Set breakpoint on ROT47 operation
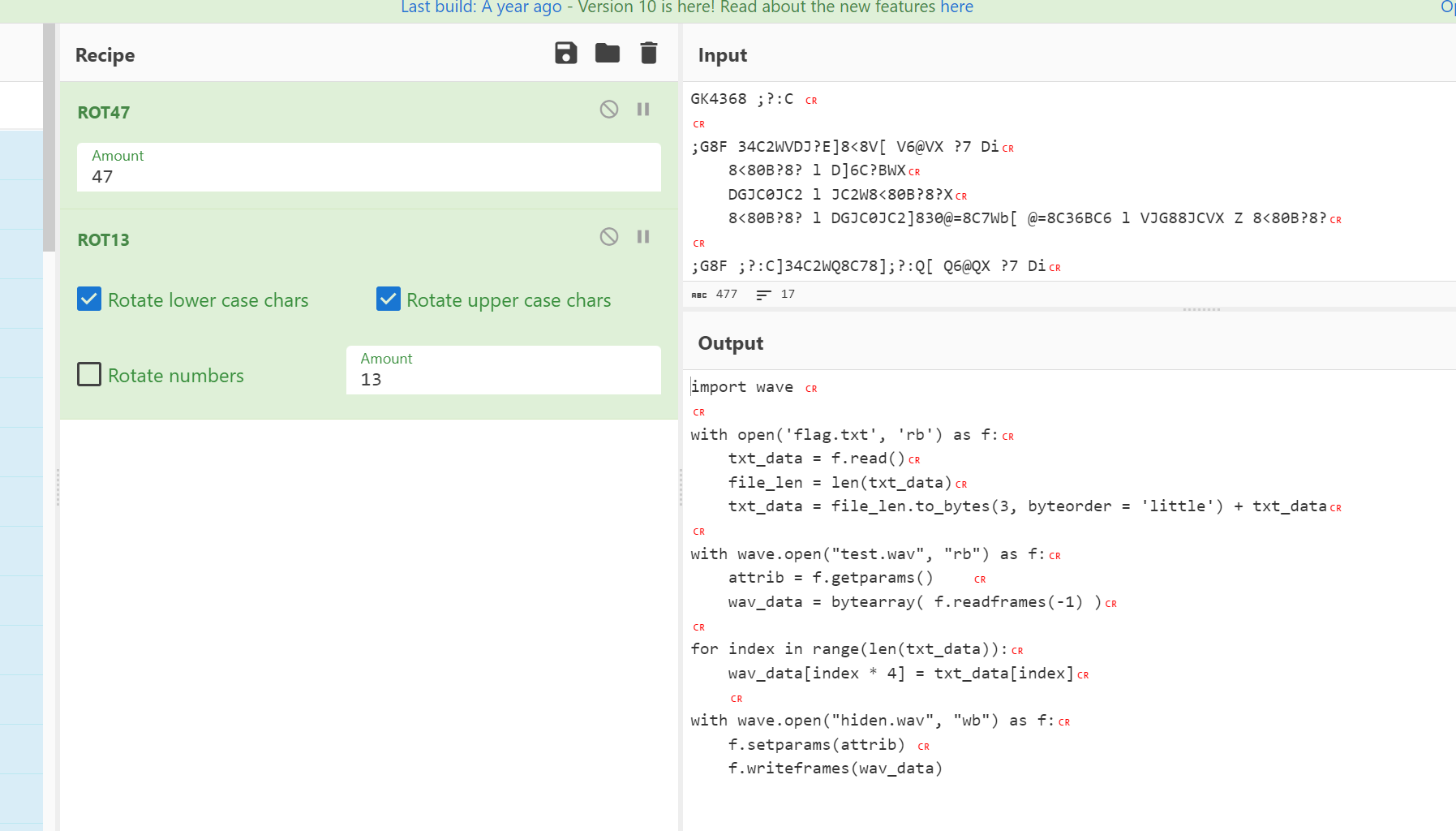 (x=643, y=109)
